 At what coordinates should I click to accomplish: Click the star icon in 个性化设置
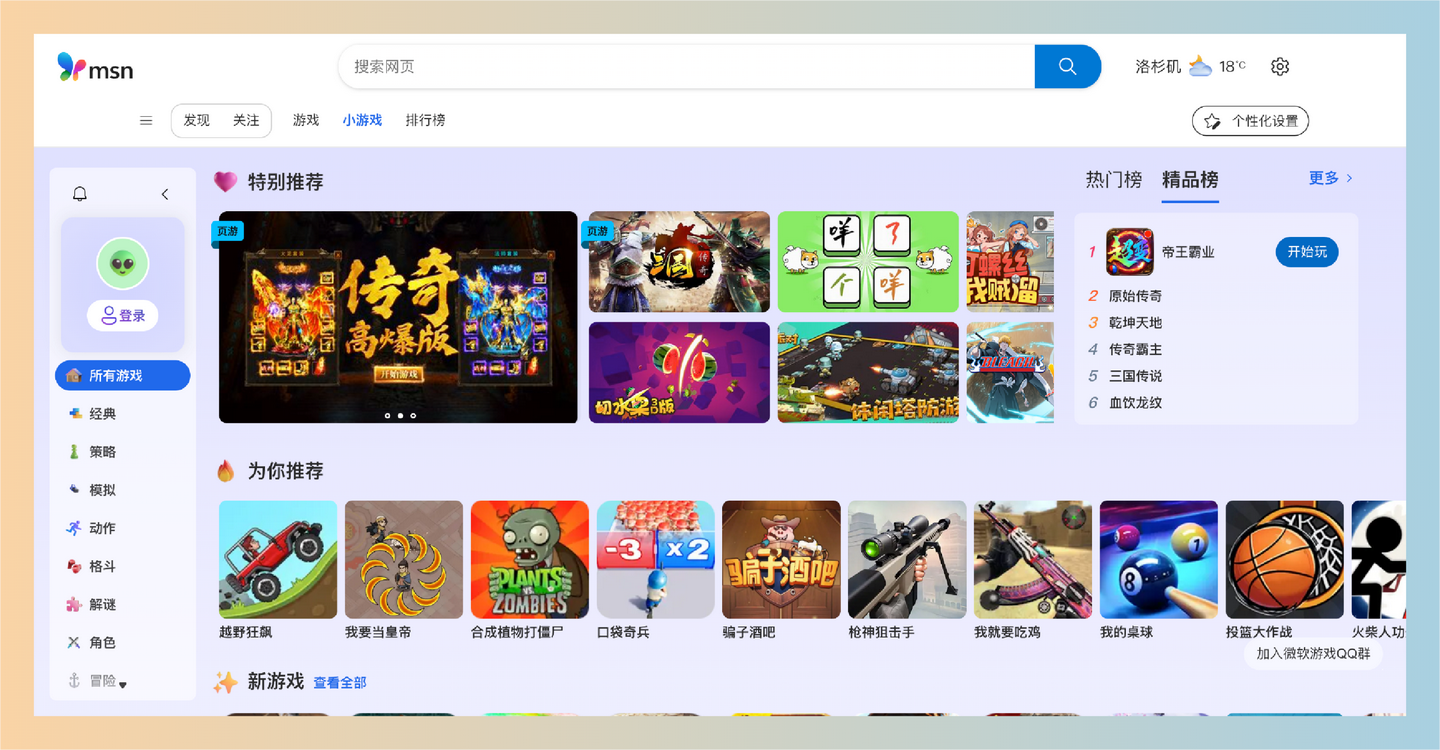[x=1212, y=121]
